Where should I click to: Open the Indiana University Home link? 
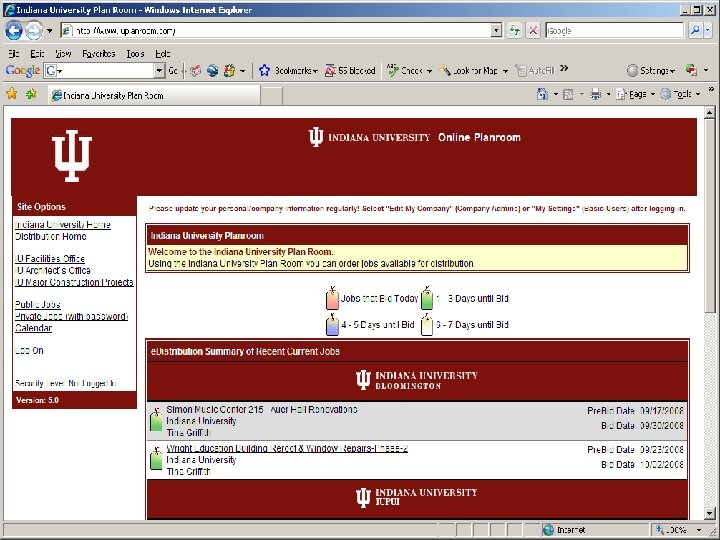coord(63,225)
